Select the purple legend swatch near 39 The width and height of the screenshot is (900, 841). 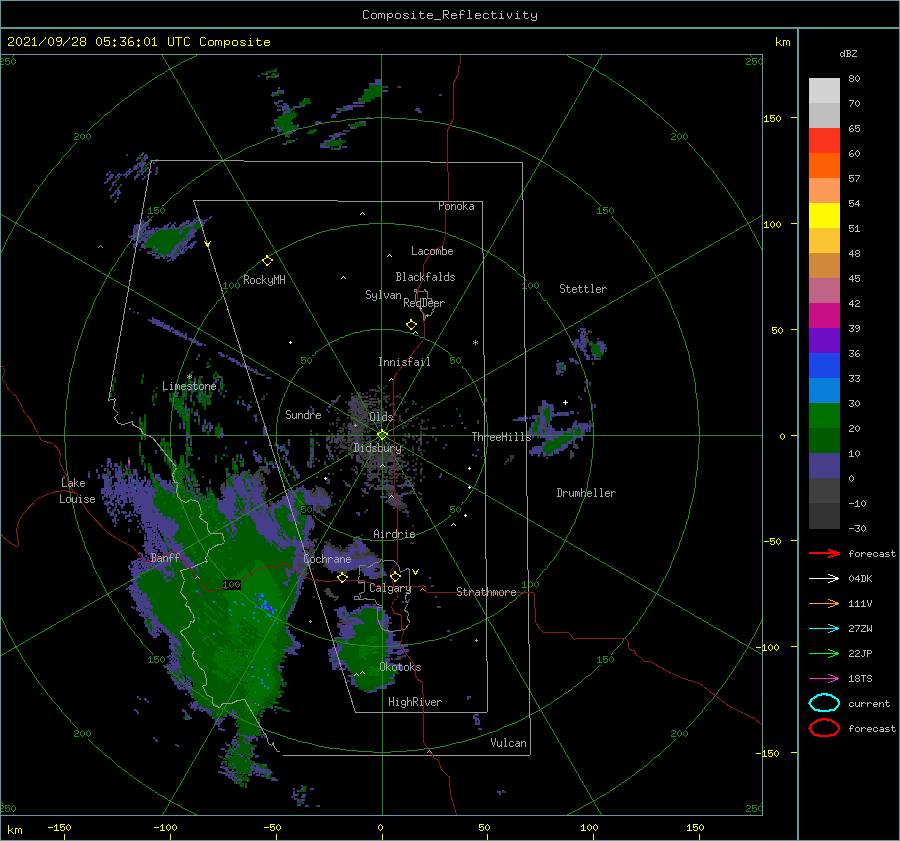tap(824, 340)
